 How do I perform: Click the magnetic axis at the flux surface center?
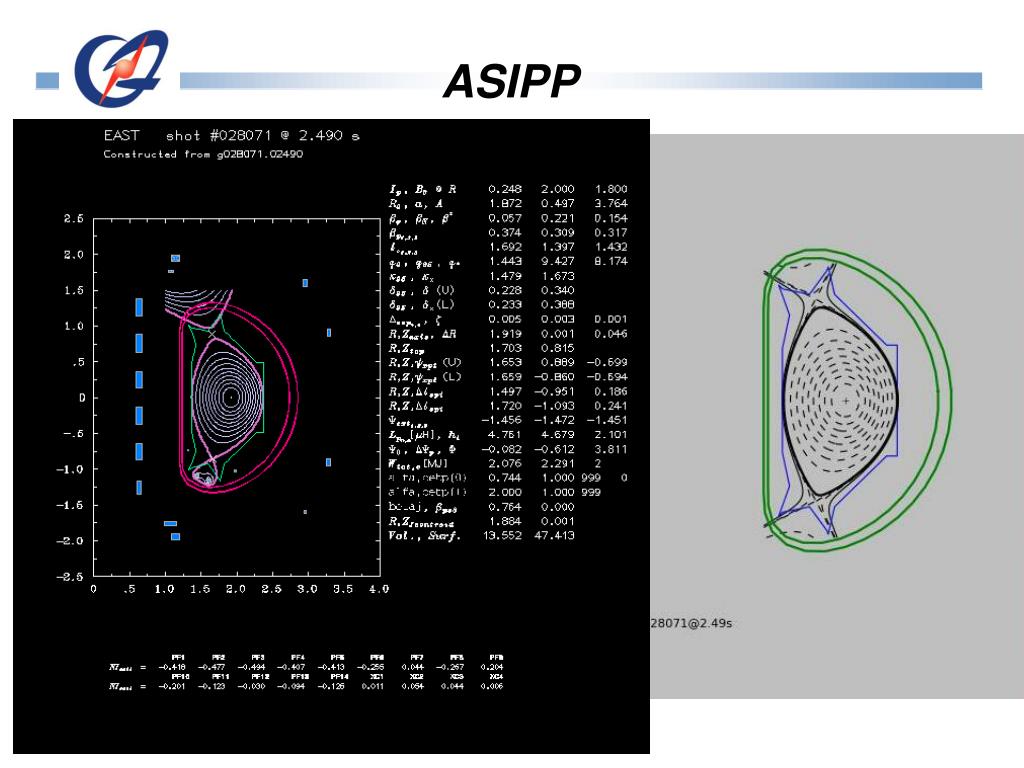[x=231, y=397]
